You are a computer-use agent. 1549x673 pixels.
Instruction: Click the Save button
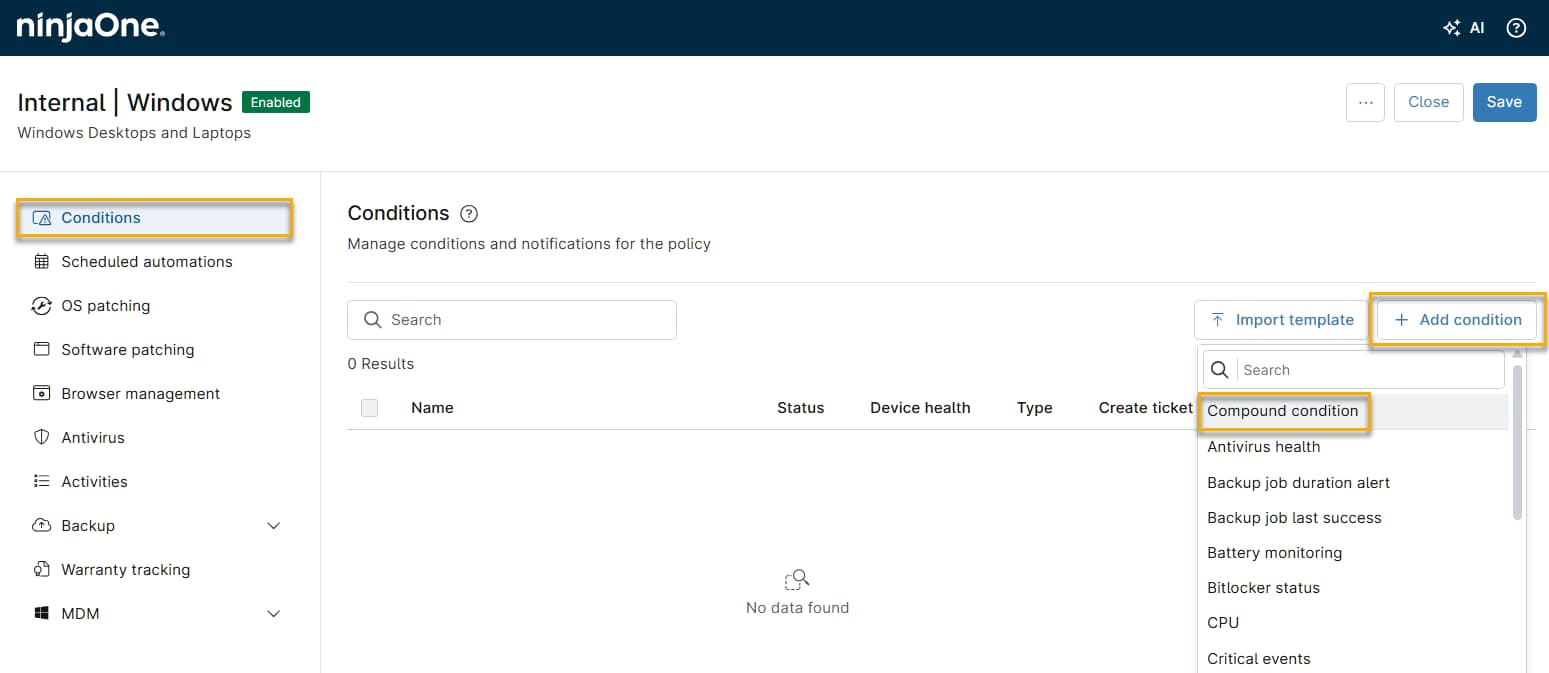[1504, 102]
